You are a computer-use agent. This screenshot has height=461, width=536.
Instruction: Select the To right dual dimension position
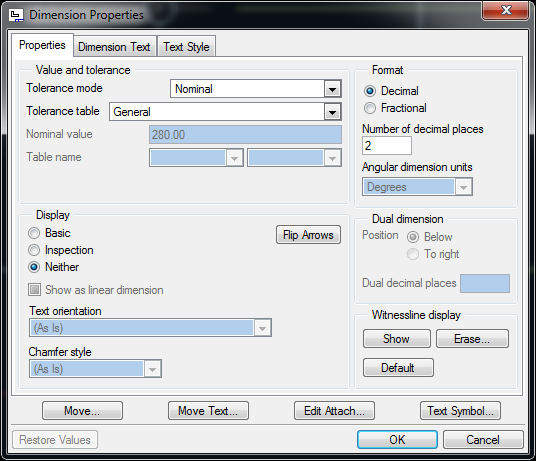[x=413, y=254]
